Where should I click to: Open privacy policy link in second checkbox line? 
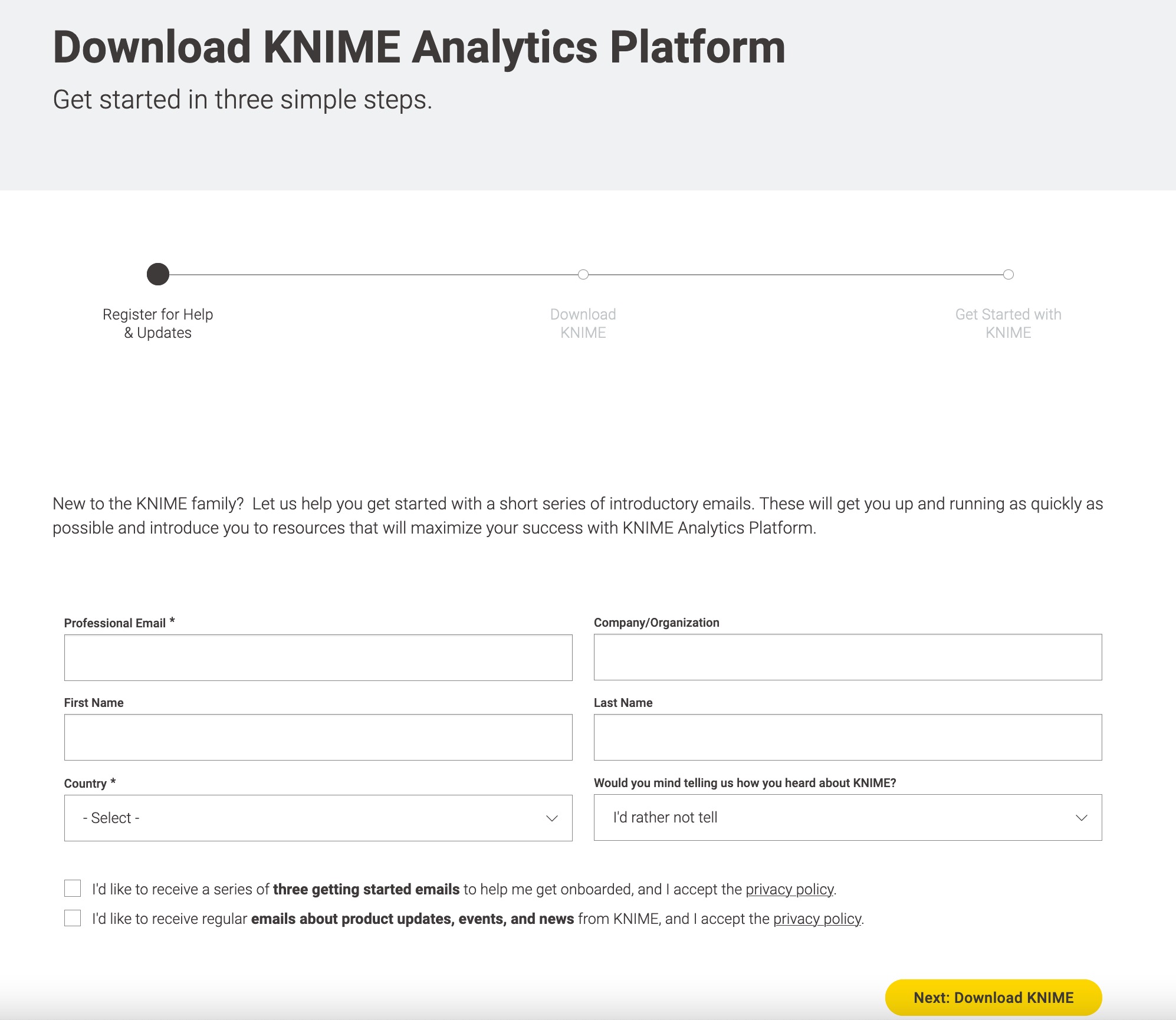click(x=817, y=919)
